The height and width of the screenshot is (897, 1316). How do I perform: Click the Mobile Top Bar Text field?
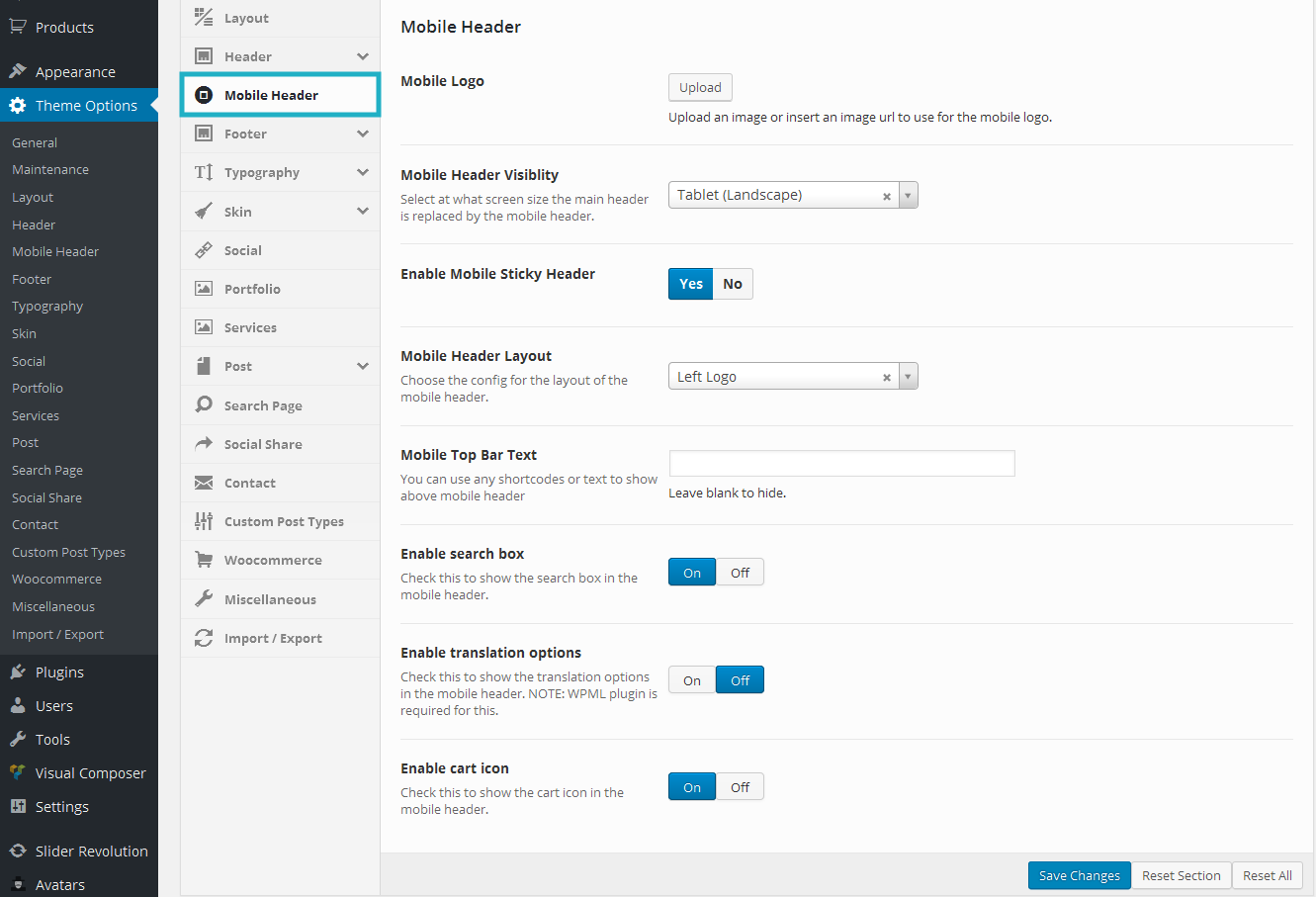[x=841, y=463]
